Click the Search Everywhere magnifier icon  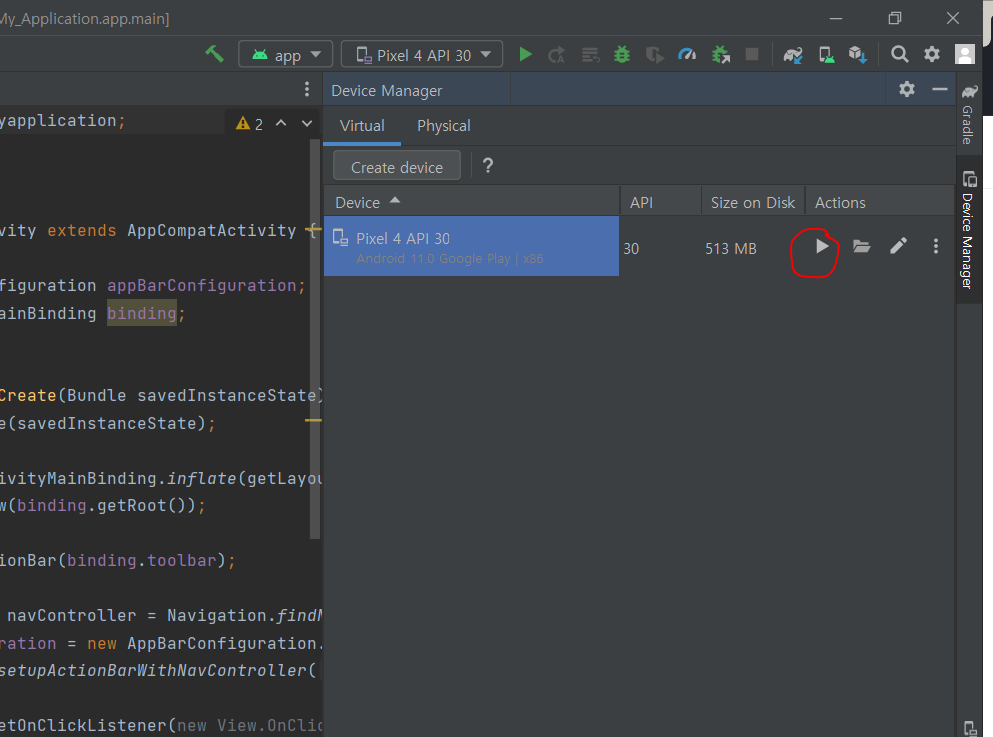pos(899,54)
